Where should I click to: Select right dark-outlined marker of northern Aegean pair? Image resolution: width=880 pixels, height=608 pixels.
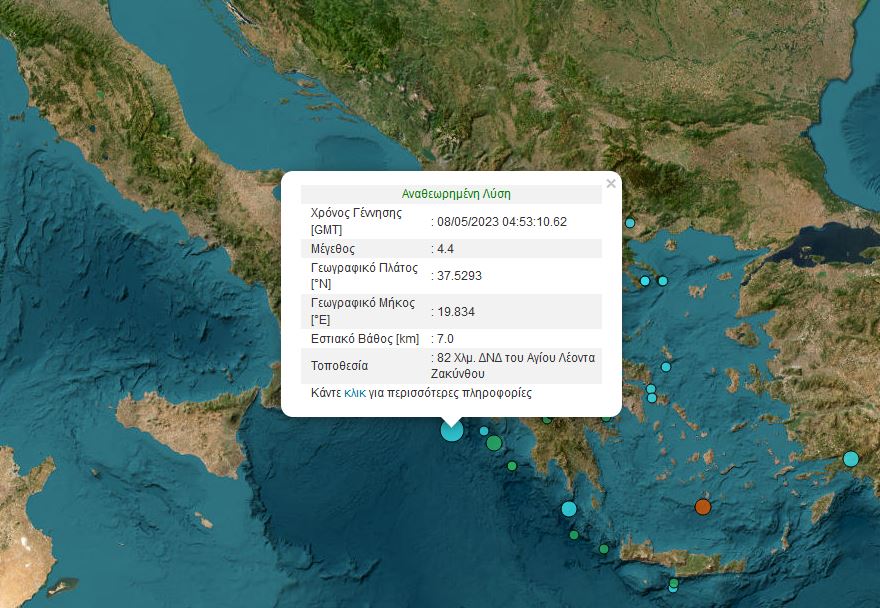(662, 281)
